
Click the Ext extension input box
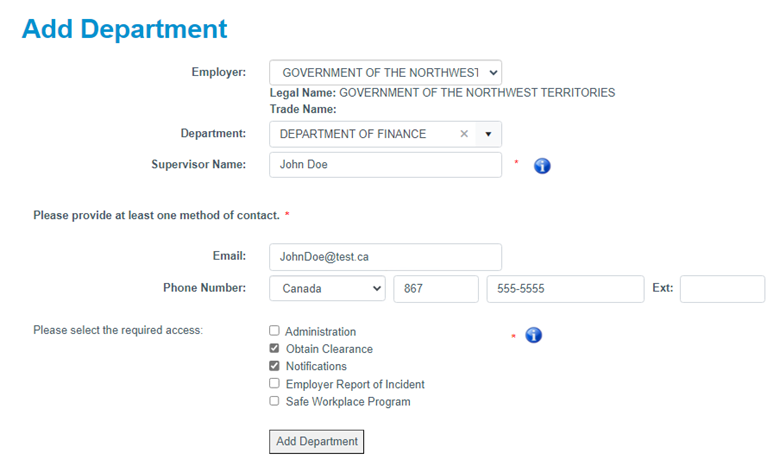tap(722, 288)
